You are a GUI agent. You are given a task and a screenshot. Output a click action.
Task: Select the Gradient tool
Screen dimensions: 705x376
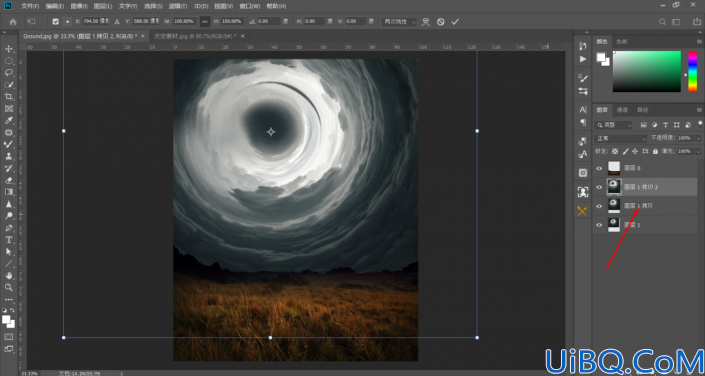coord(9,192)
